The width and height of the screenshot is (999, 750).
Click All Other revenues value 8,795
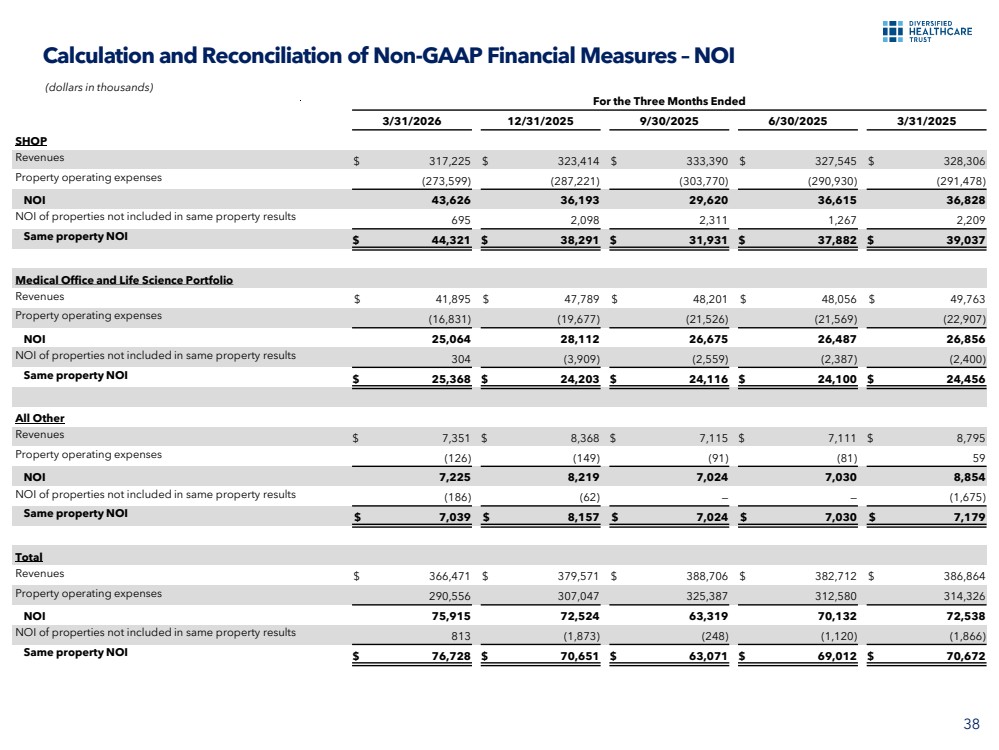pos(970,438)
